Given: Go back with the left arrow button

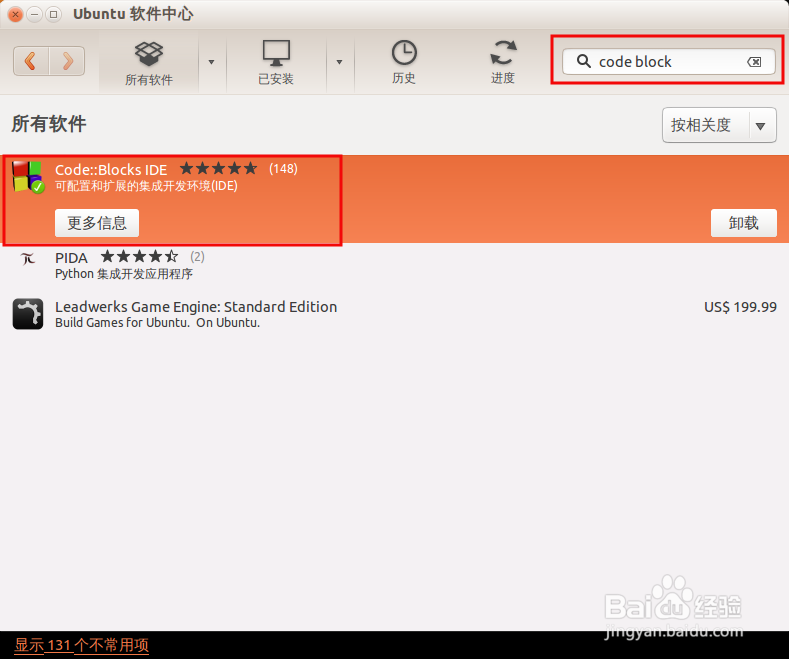Looking at the screenshot, I should point(31,61).
